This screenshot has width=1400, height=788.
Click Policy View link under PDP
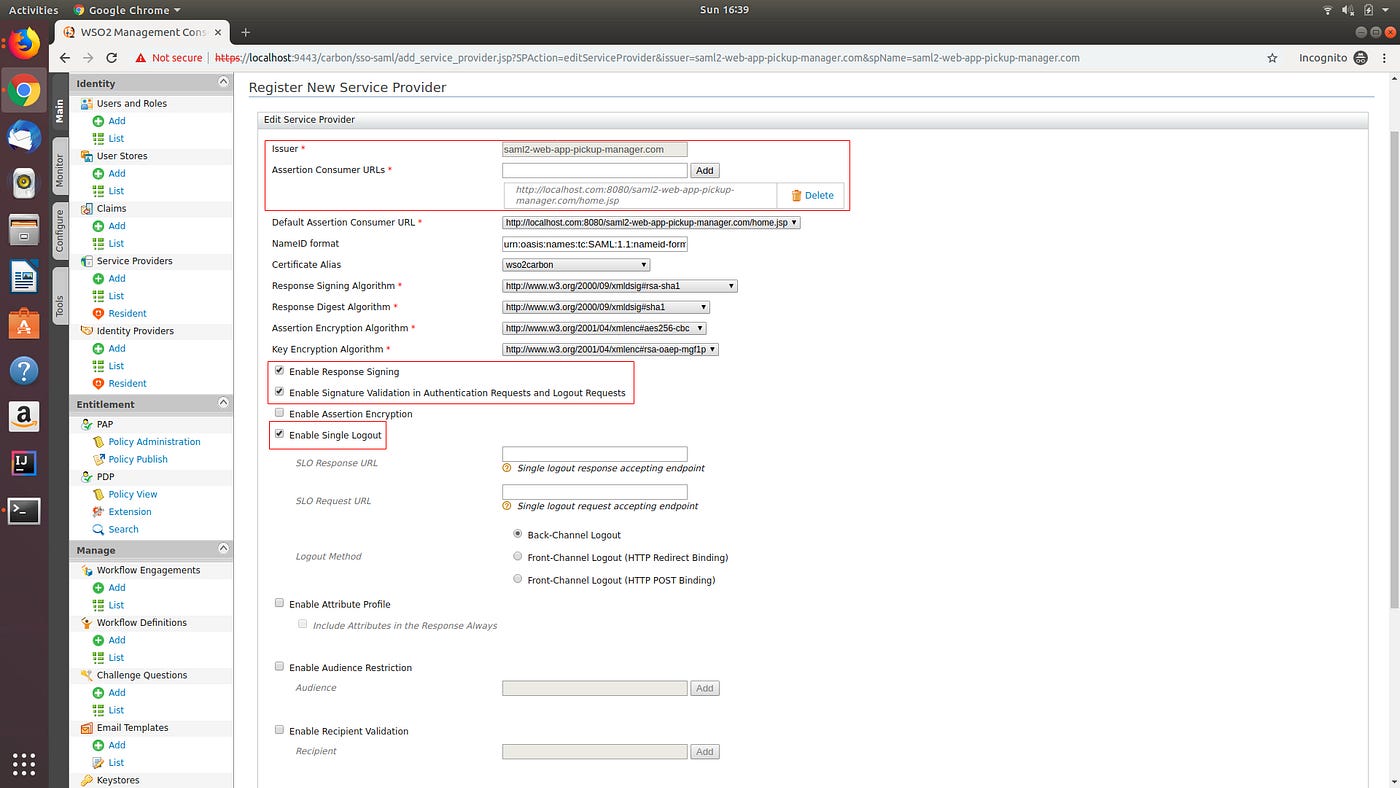pos(133,494)
